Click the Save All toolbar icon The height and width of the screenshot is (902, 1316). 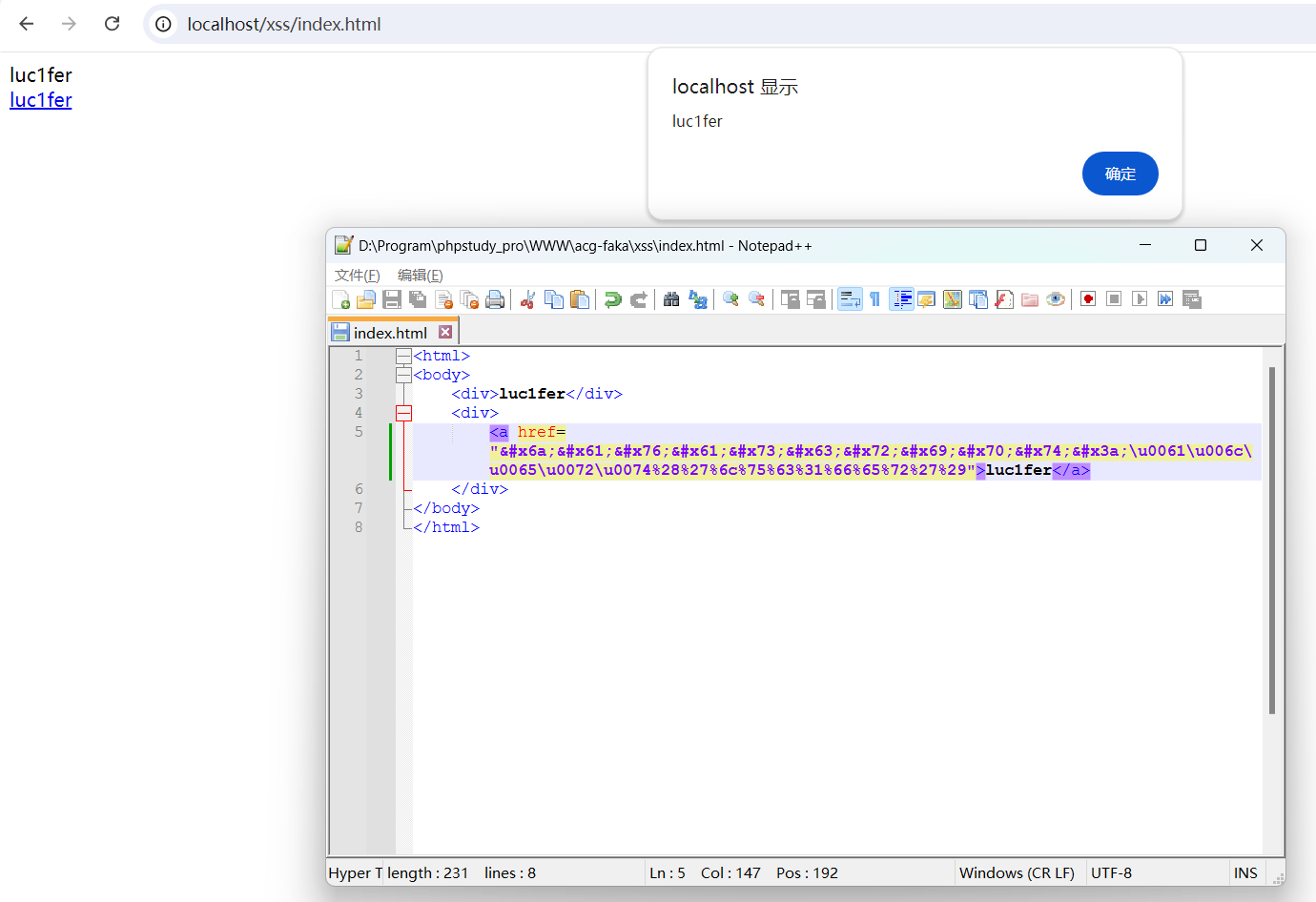coord(418,299)
